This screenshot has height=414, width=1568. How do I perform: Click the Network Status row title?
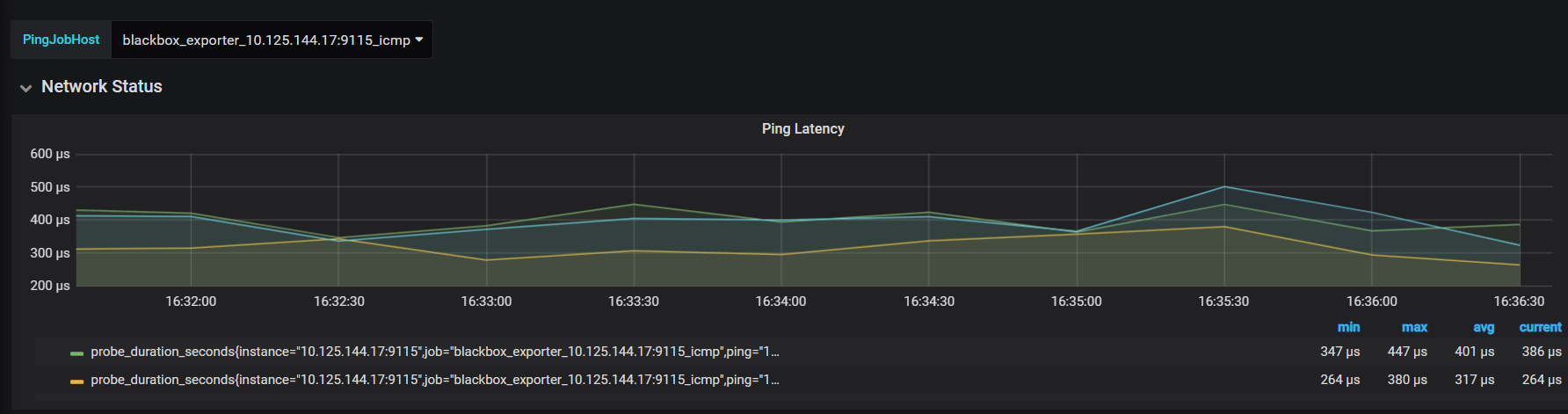point(102,86)
